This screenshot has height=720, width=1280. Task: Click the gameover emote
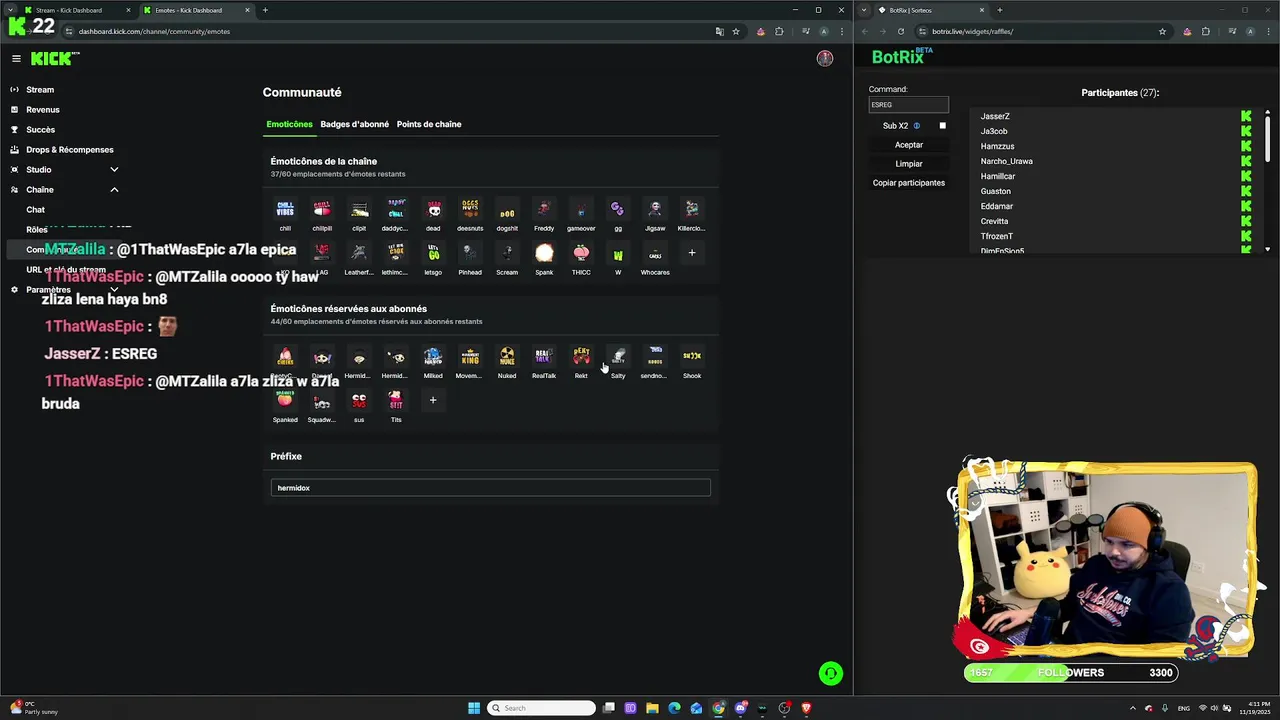(581, 209)
